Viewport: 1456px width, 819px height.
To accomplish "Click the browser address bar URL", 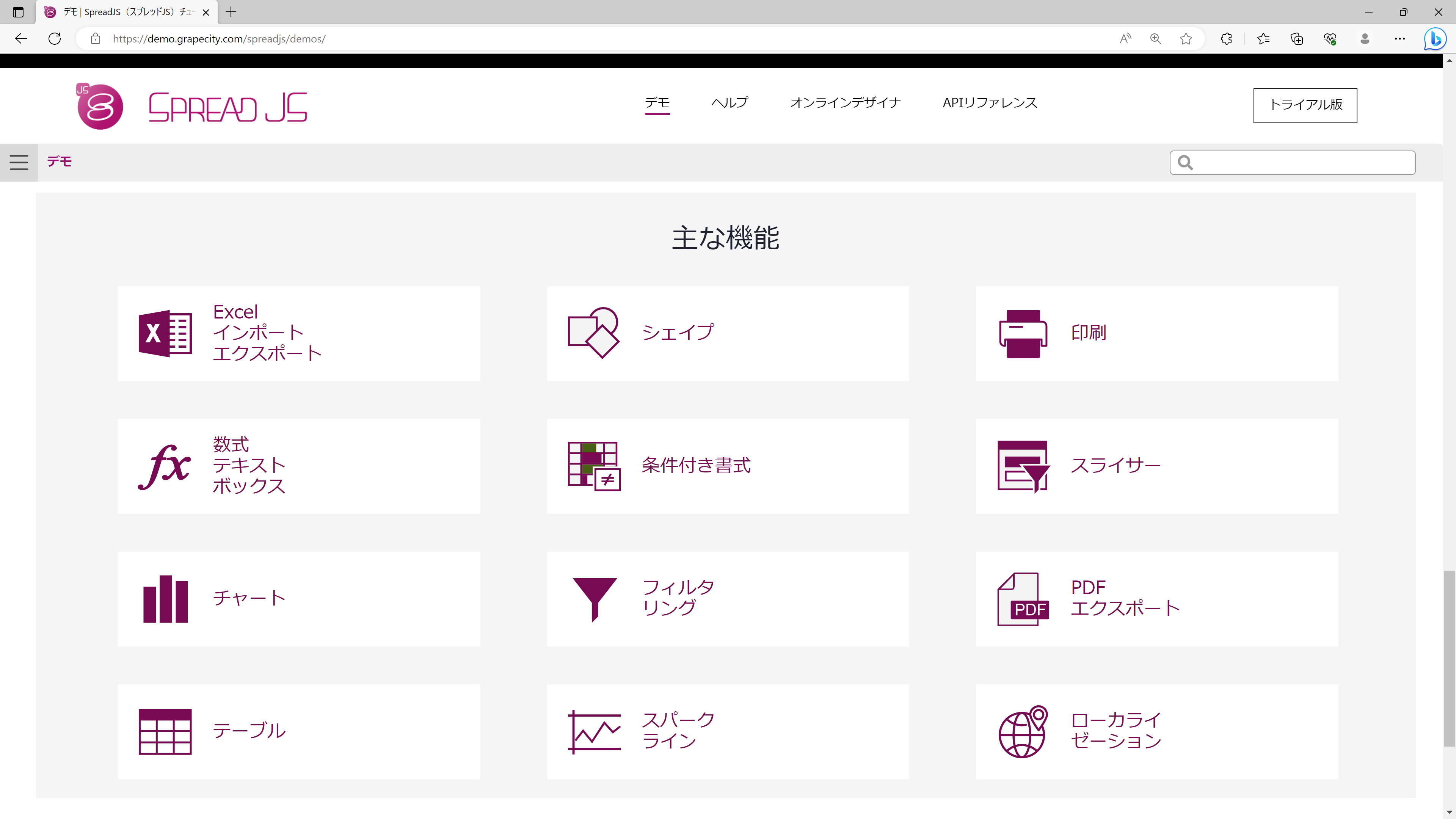I will point(219,39).
